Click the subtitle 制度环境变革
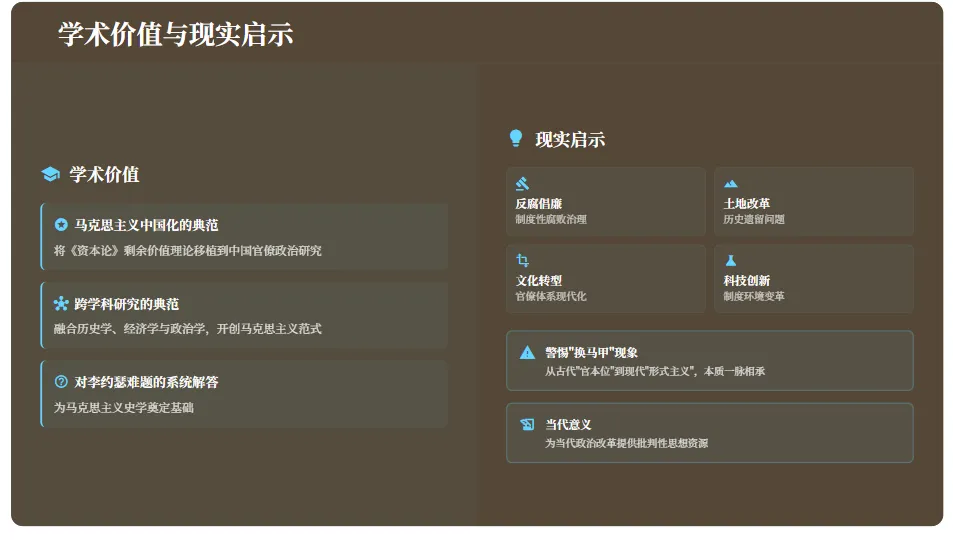 pyautogui.click(x=754, y=296)
